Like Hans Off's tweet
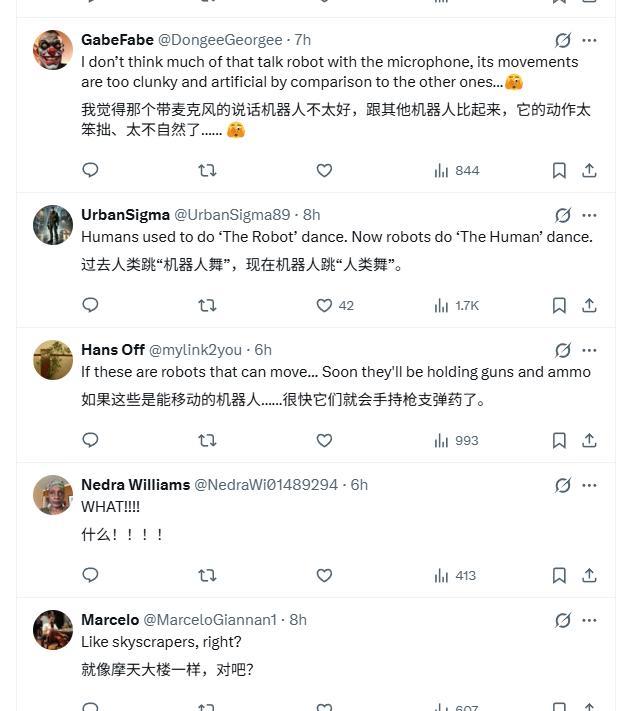 324,440
